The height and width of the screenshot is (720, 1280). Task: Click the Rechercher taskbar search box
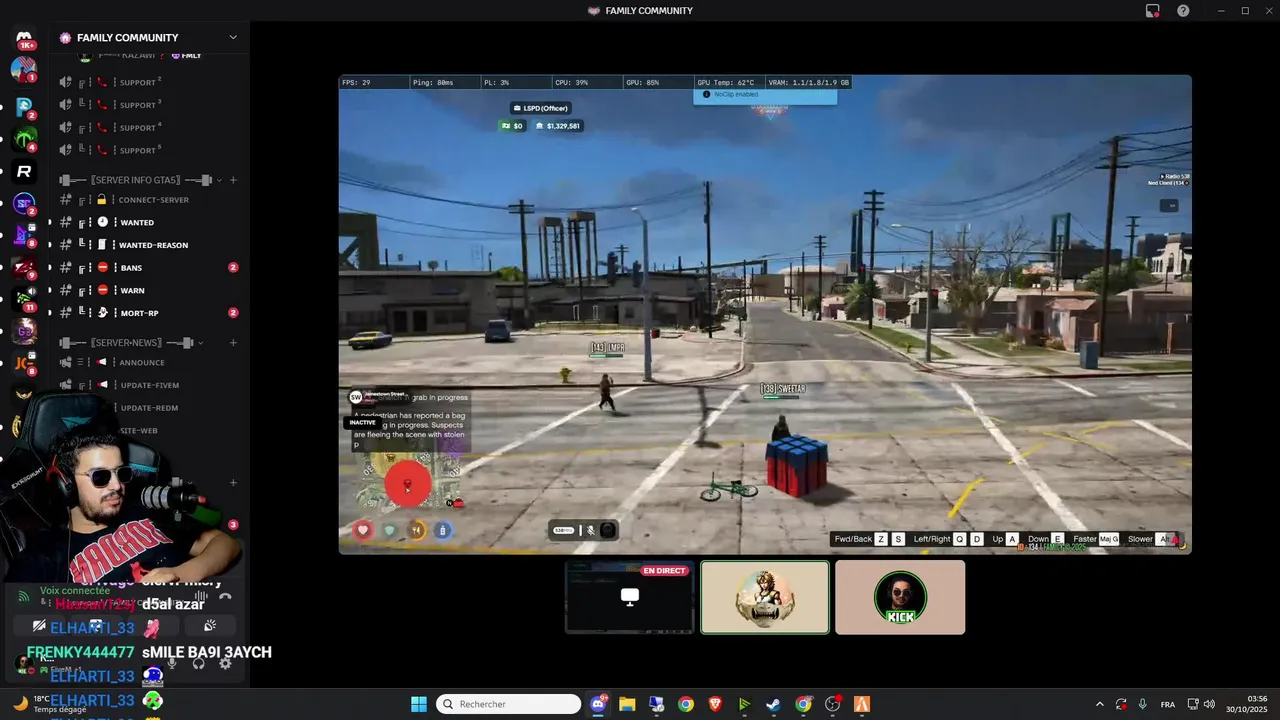[509, 704]
